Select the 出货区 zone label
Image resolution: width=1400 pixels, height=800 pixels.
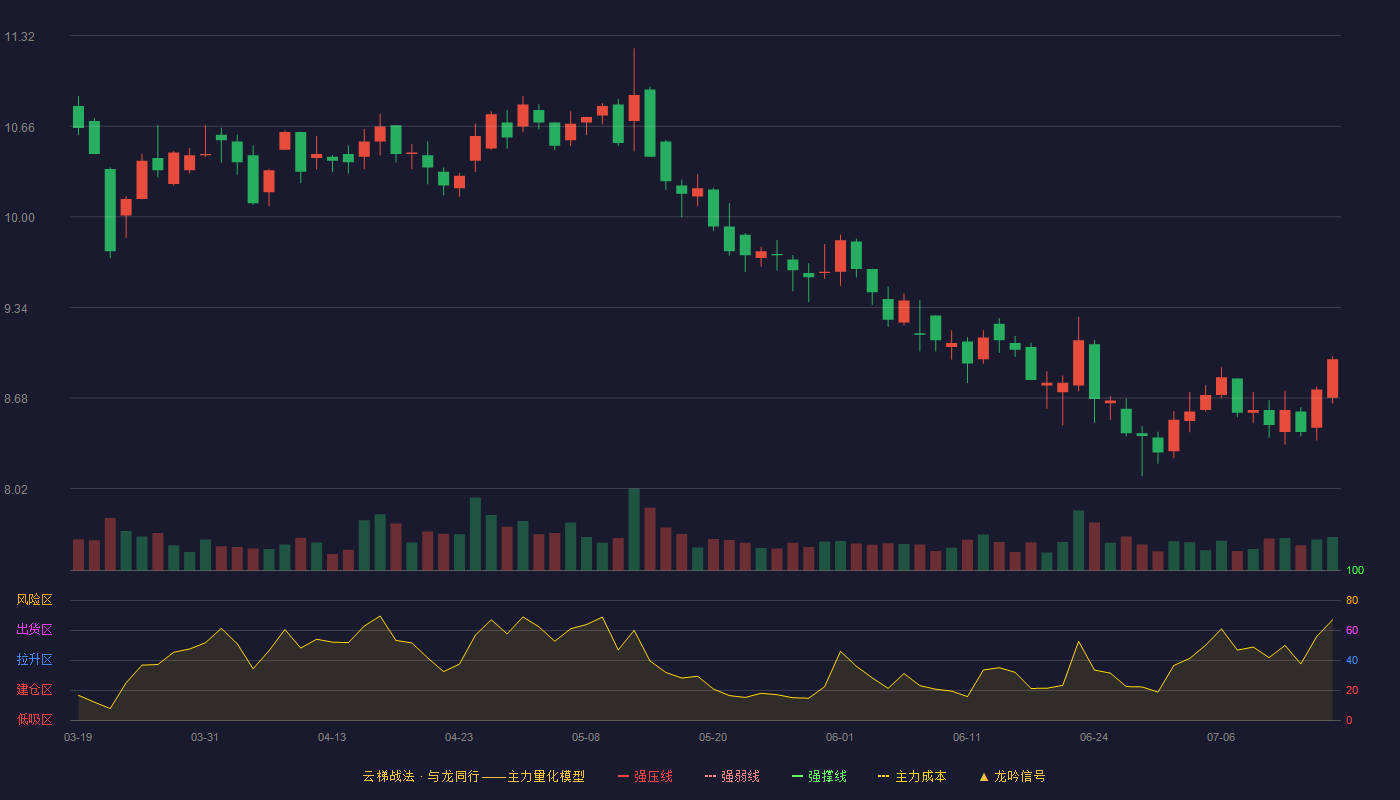34,630
